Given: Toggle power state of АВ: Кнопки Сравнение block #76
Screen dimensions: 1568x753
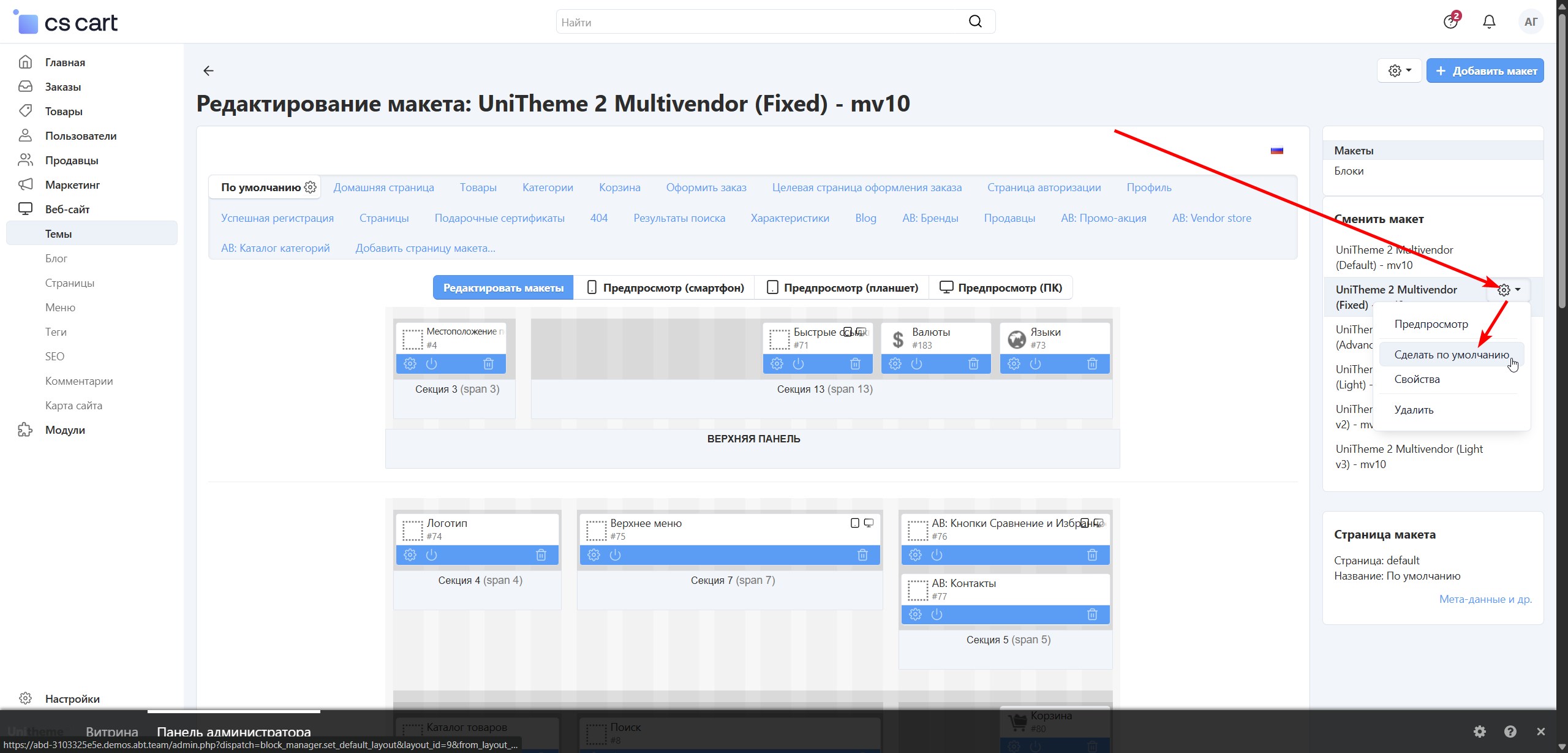Looking at the screenshot, I should tap(937, 555).
